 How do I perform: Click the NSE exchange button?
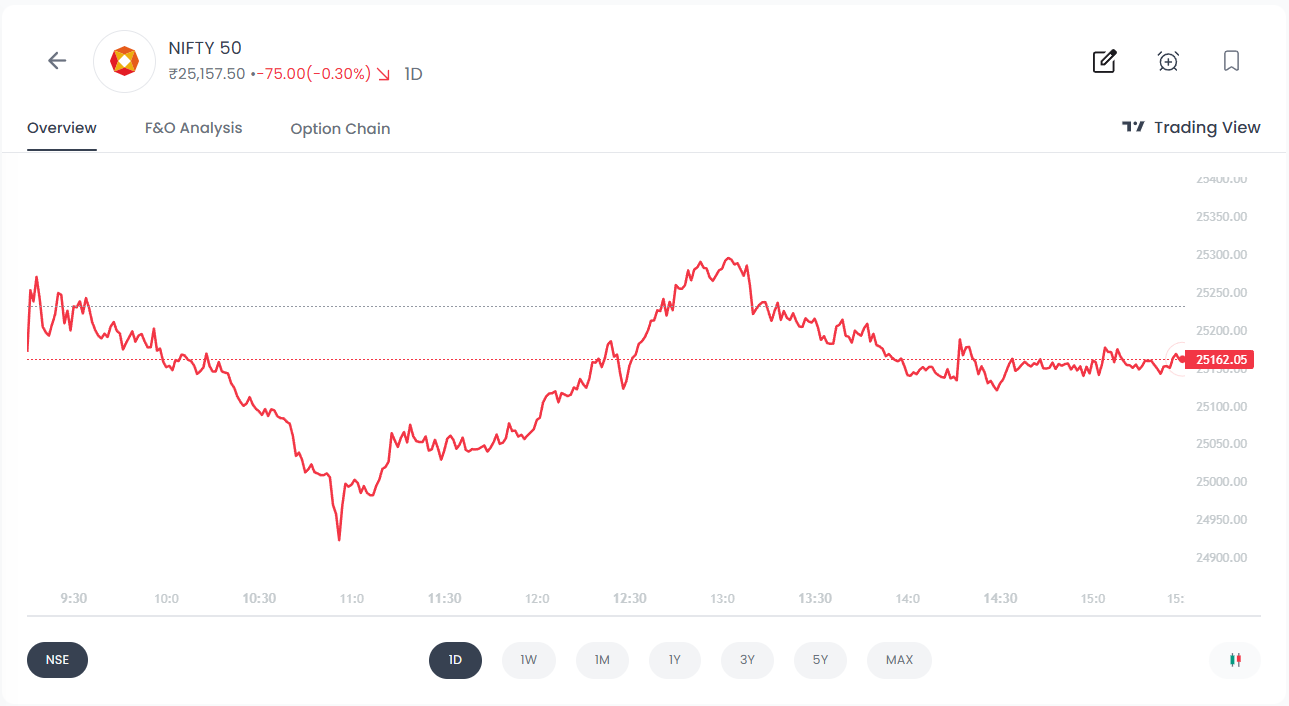pyautogui.click(x=57, y=660)
